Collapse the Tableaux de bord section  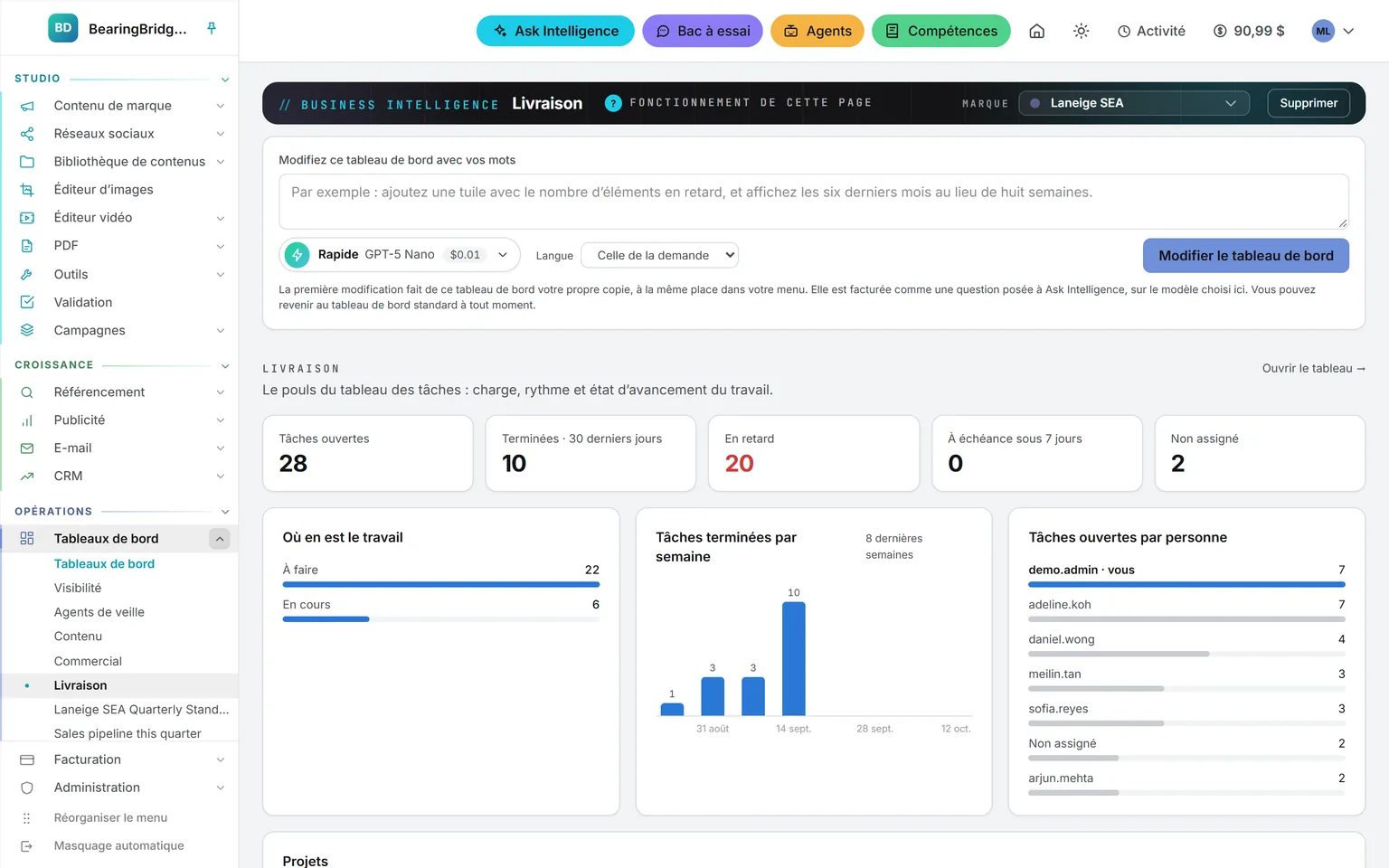pyautogui.click(x=220, y=539)
